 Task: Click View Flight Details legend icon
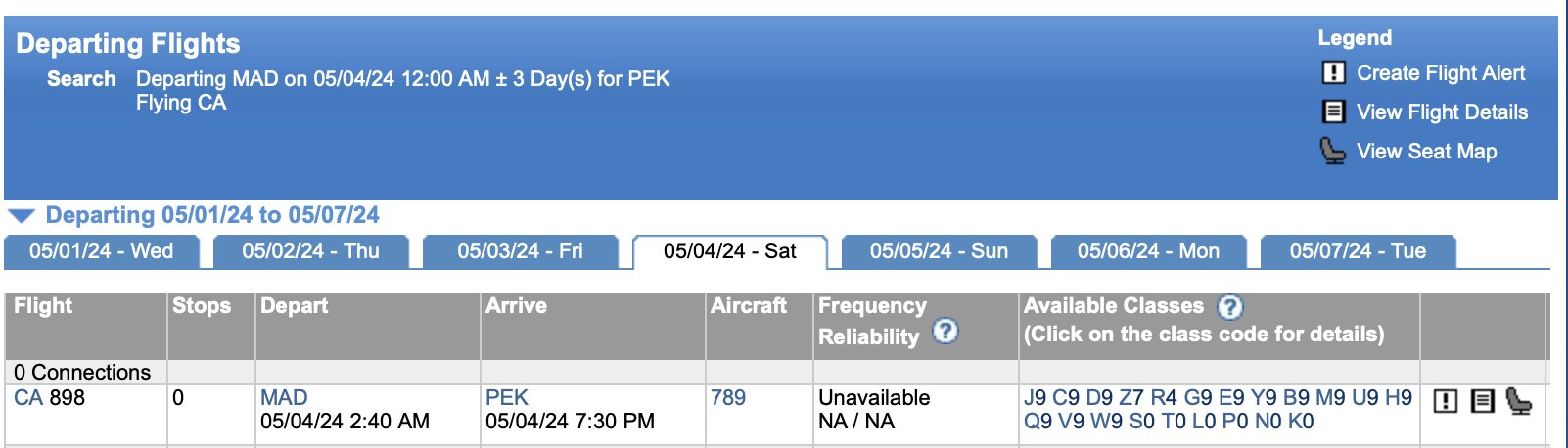click(1334, 112)
